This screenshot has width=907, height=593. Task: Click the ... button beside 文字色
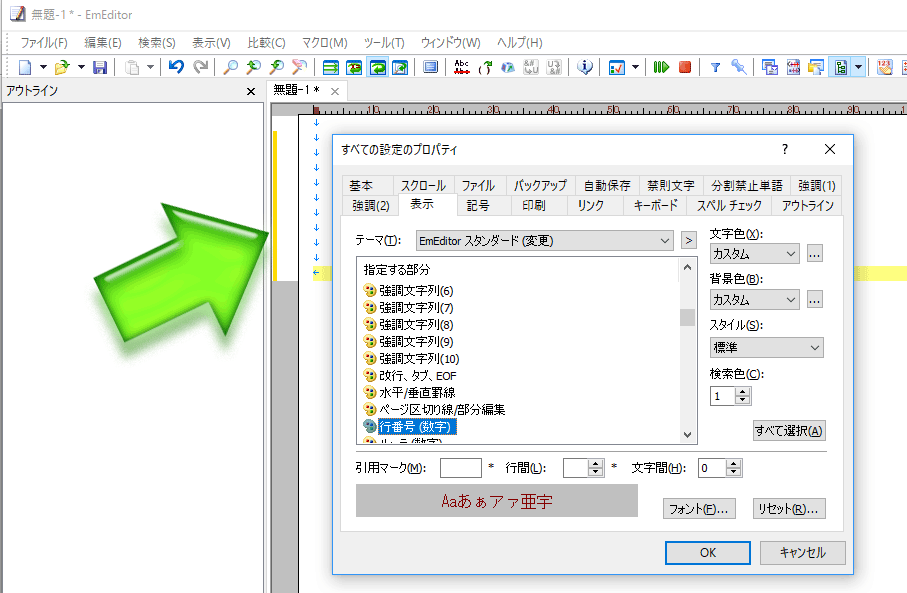(814, 253)
